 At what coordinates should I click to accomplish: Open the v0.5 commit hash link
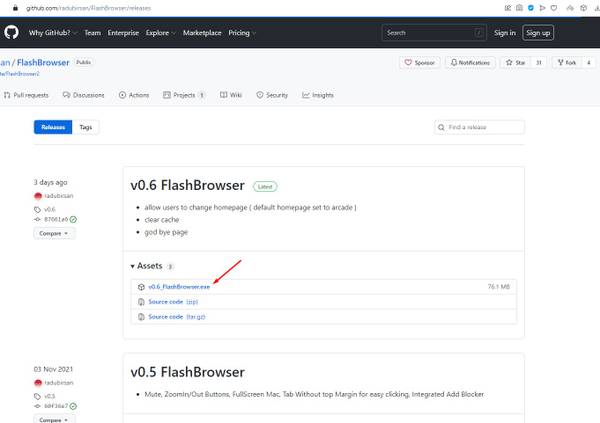(56, 406)
